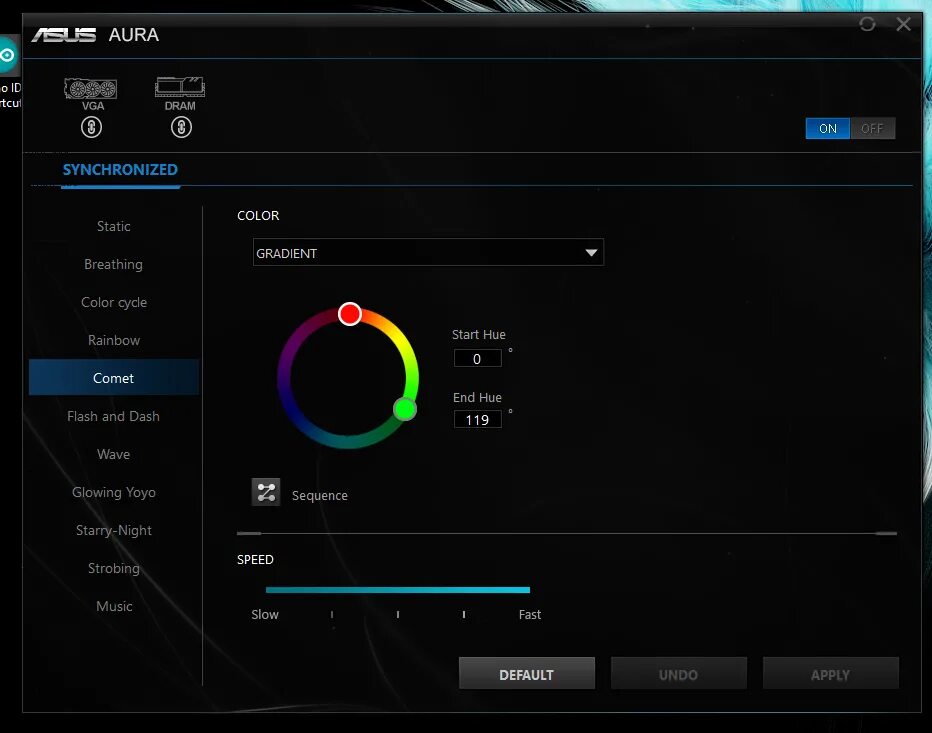Pick the Glowing Yoyo effect
This screenshot has height=733, width=932.
[114, 493]
